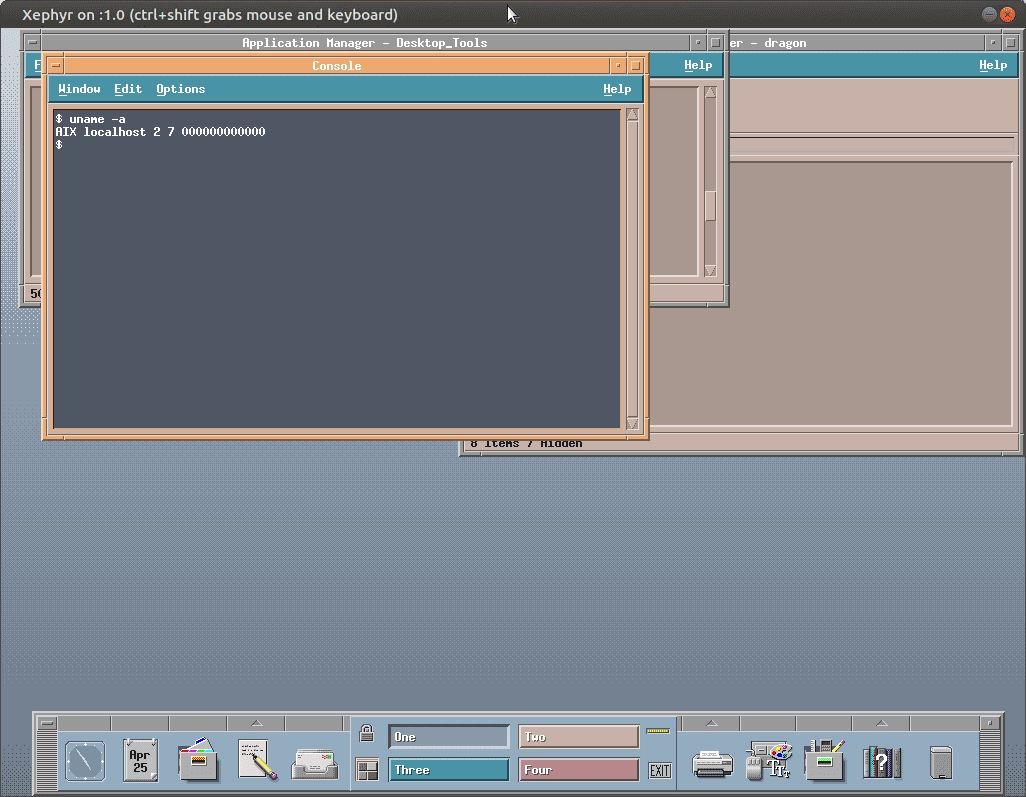Viewport: 1026px width, 797px height.
Task: Click the 'uname -a' command line text
Action: pyautogui.click(x=97, y=119)
